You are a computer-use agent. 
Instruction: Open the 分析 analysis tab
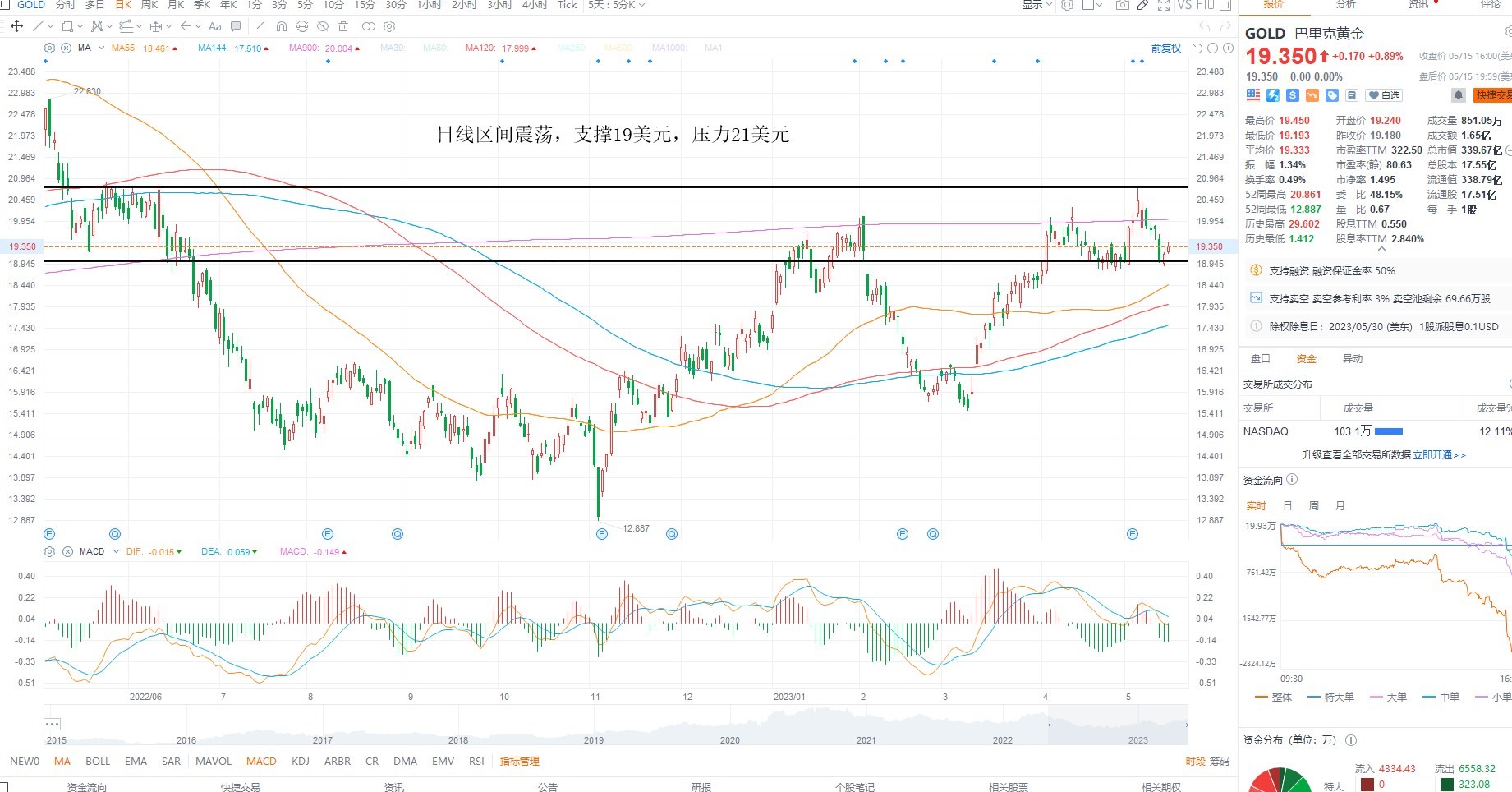(x=1346, y=5)
